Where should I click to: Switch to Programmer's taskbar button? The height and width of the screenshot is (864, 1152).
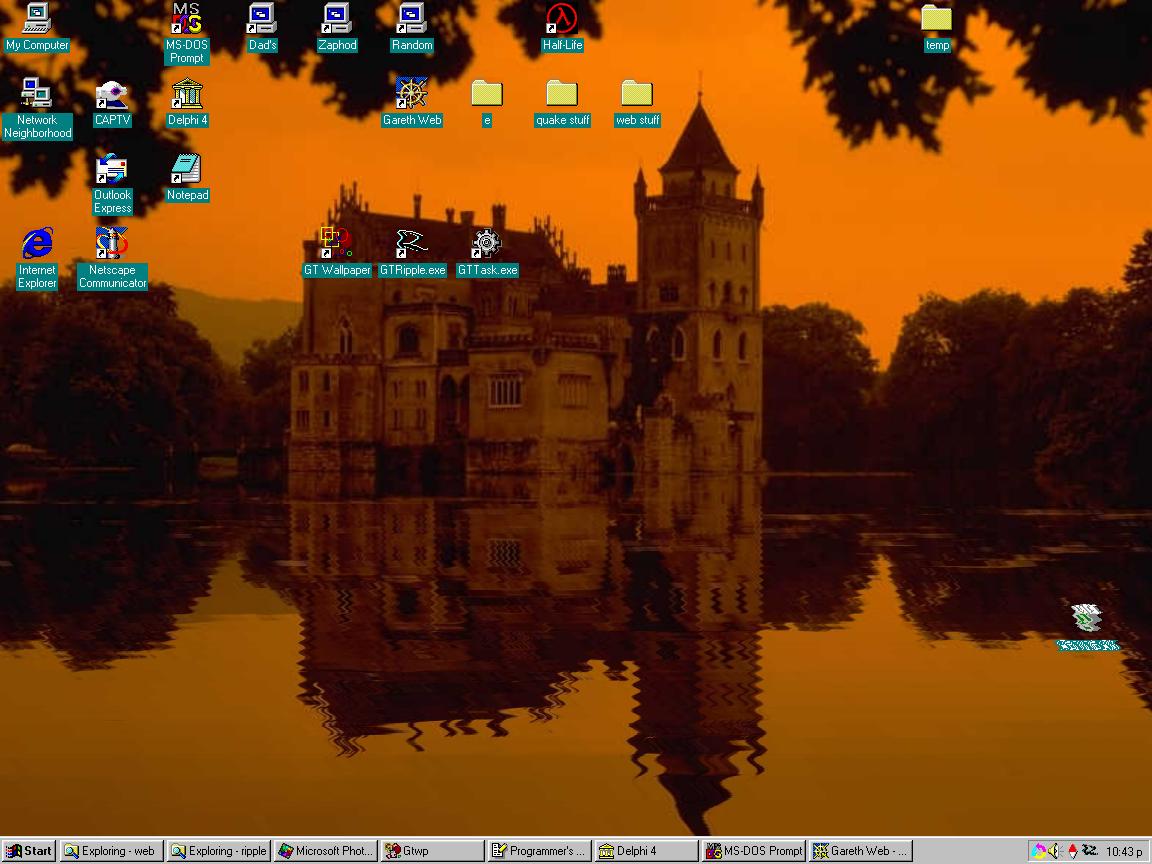[540, 852]
